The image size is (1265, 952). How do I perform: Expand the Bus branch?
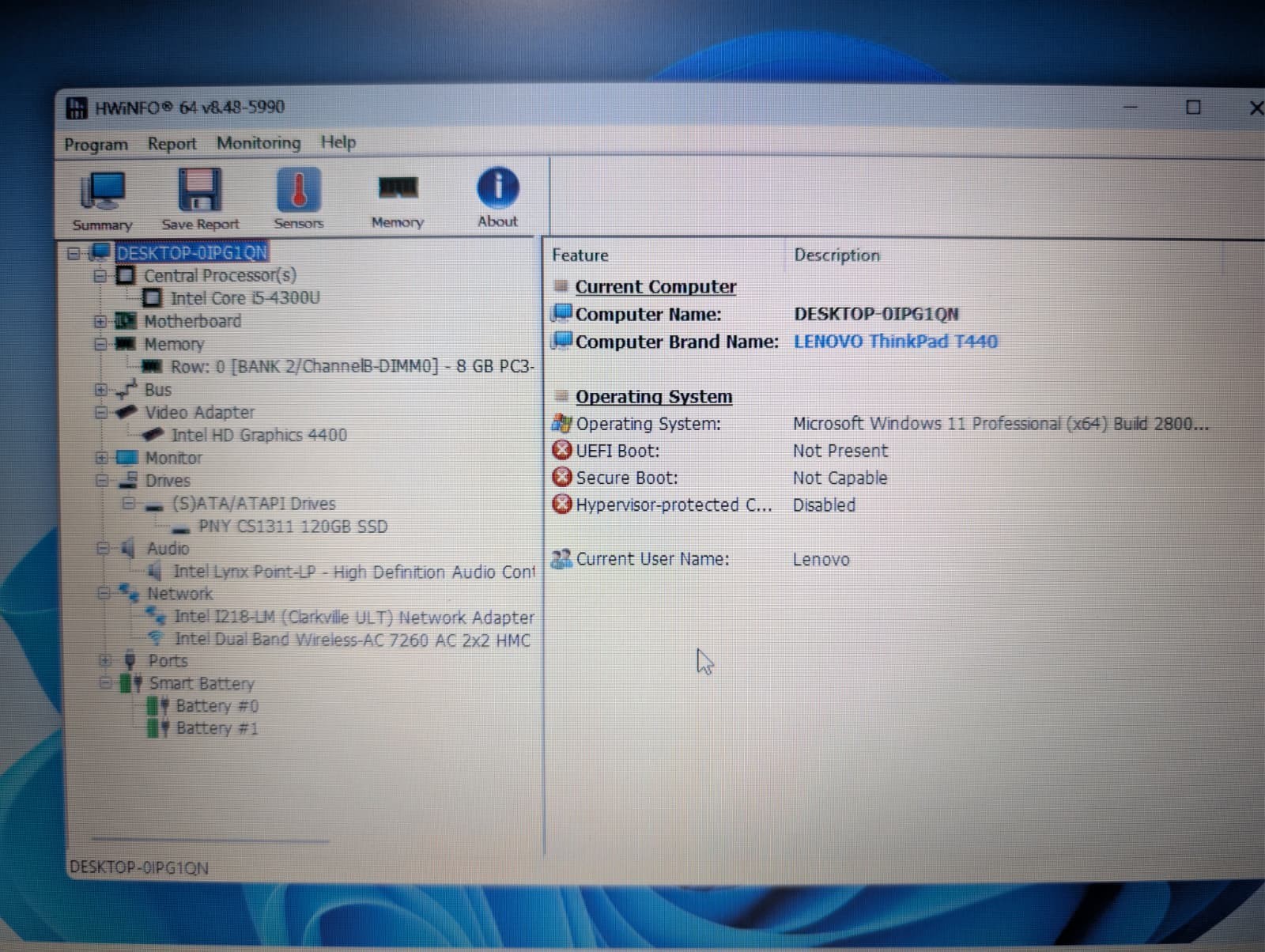coord(100,390)
